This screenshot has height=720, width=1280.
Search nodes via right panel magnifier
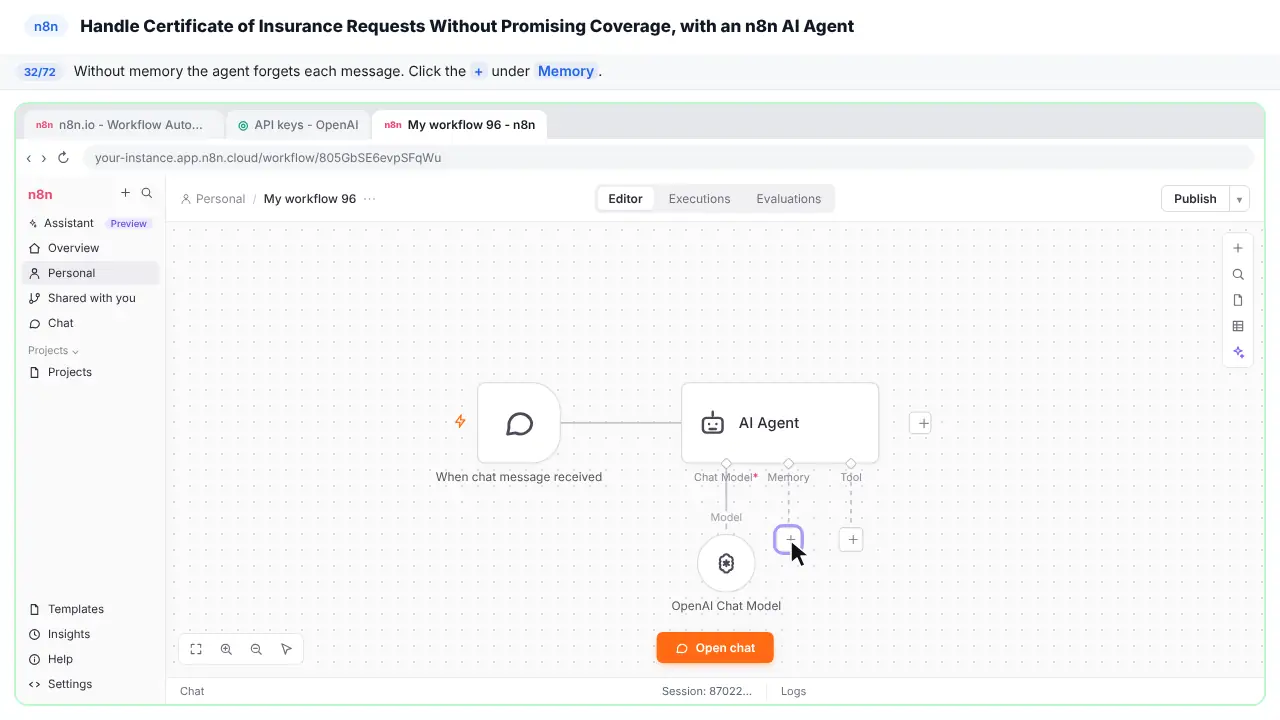[1238, 274]
